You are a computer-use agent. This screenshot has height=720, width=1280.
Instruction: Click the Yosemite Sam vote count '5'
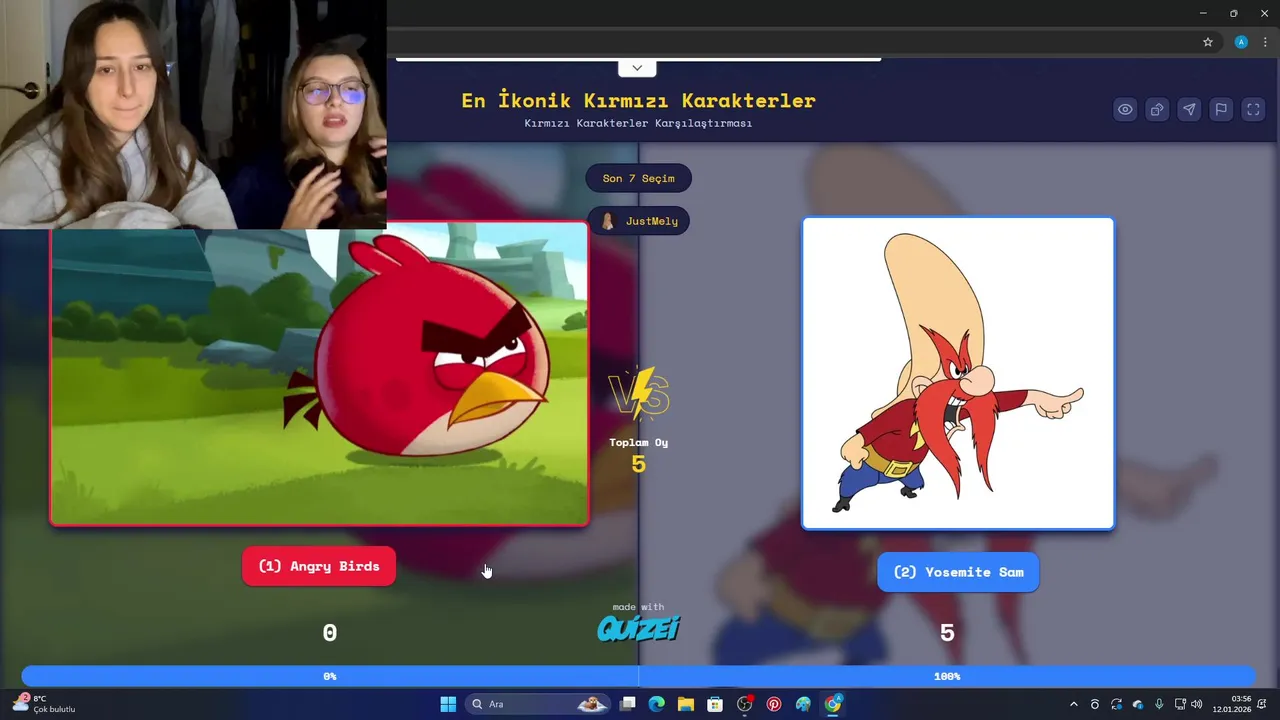[x=947, y=632]
